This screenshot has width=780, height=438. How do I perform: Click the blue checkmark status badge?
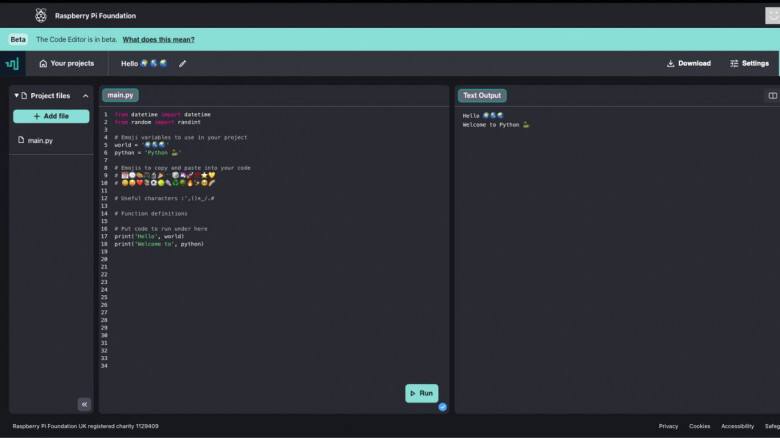tap(442, 407)
